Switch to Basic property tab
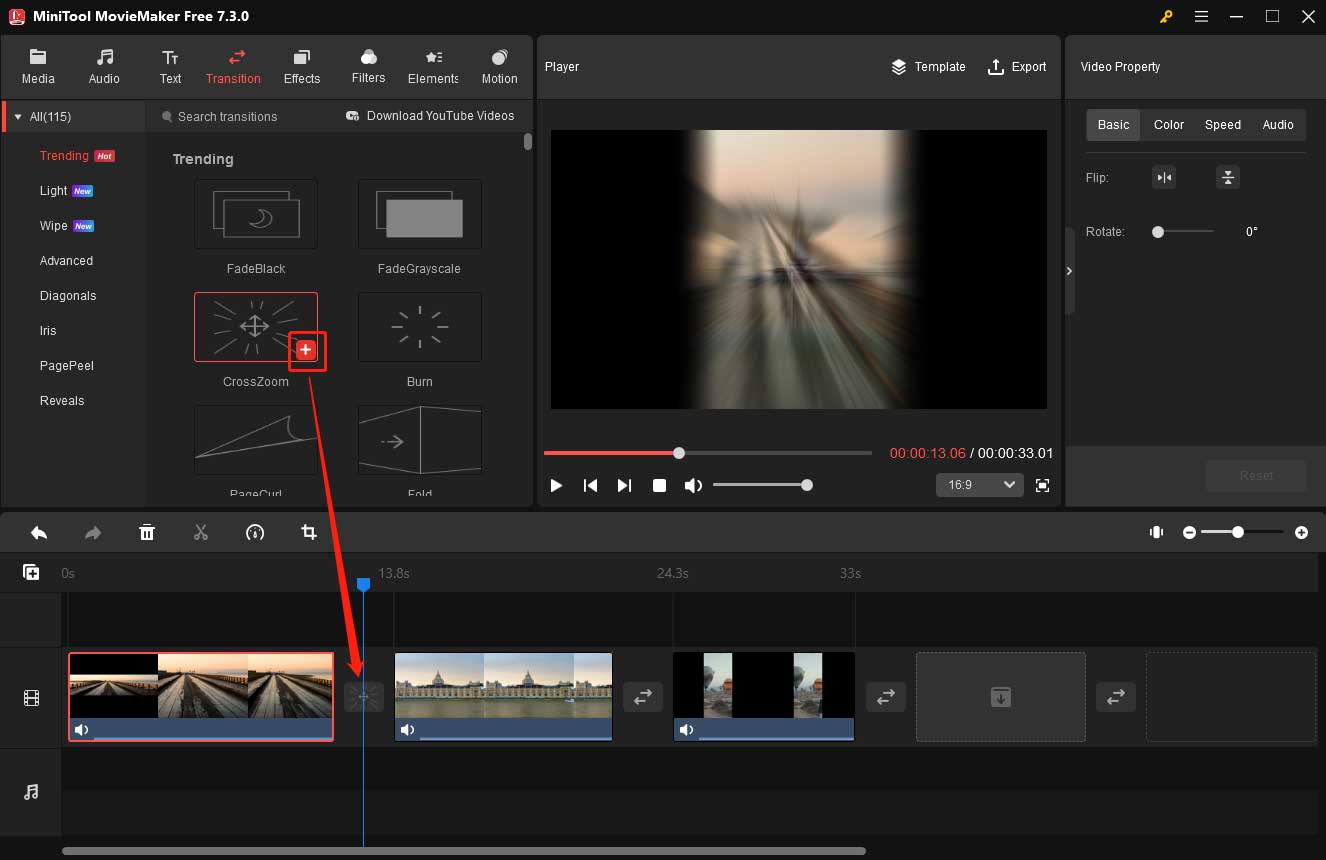The width and height of the screenshot is (1326, 860). click(x=1113, y=125)
